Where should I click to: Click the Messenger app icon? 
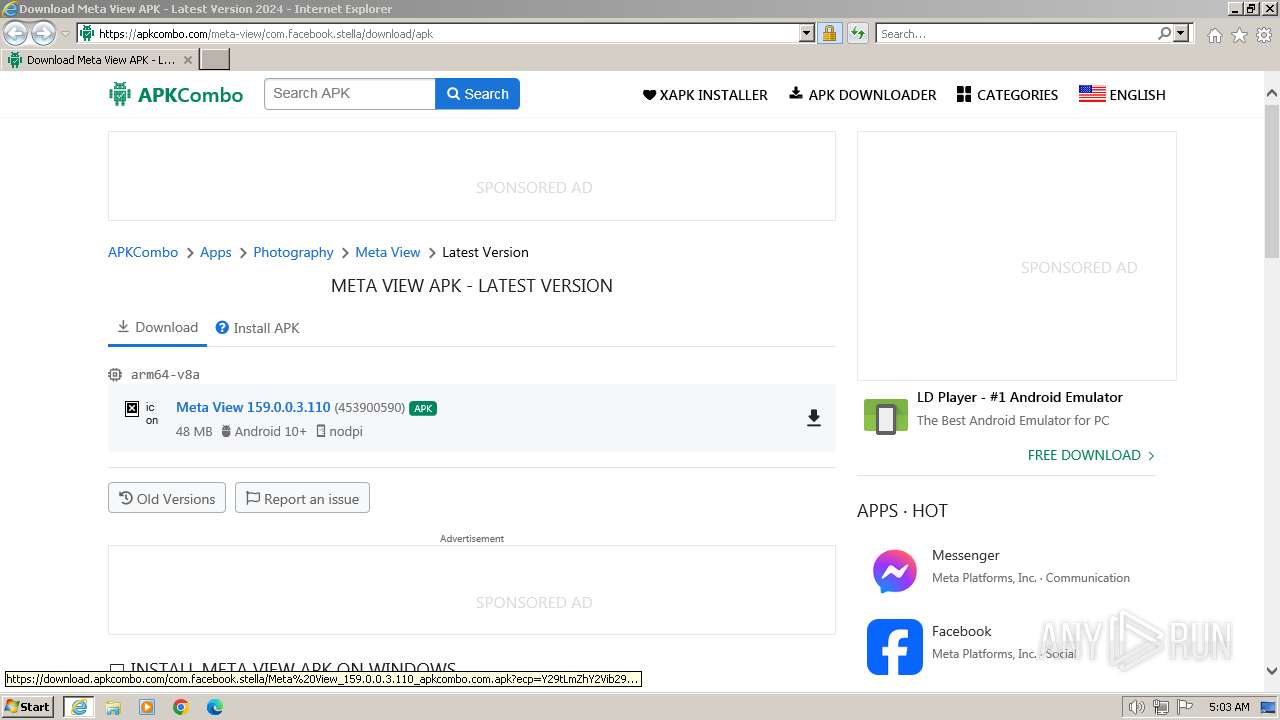point(894,571)
